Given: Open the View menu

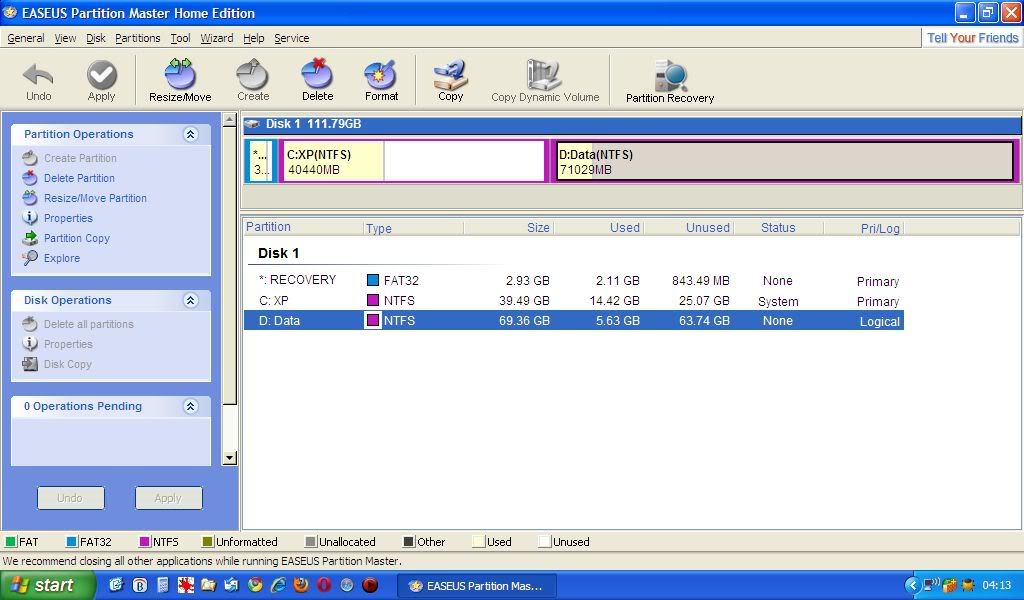Looking at the screenshot, I should [x=65, y=38].
